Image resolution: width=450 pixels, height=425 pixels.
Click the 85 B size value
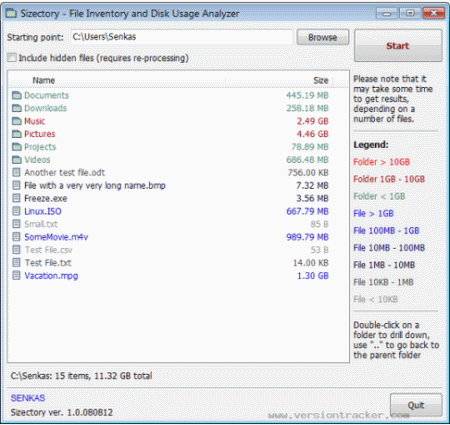pos(320,224)
